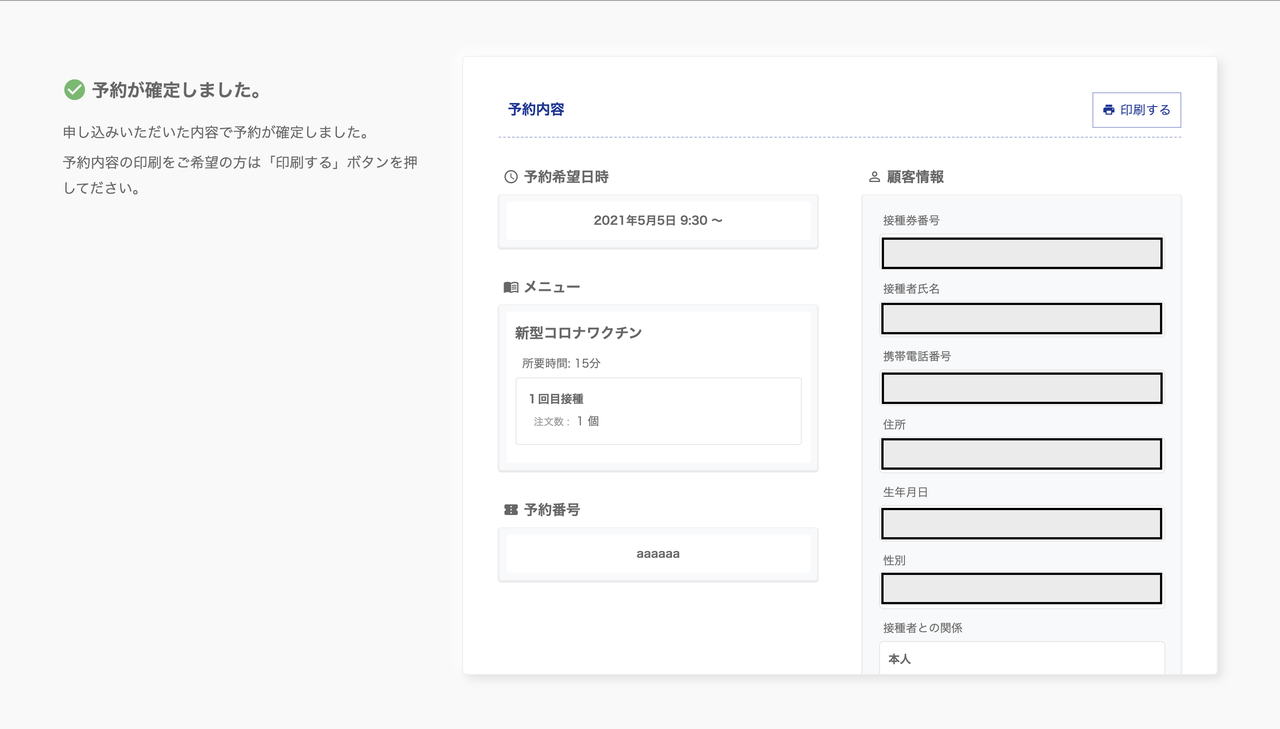The height and width of the screenshot is (729, 1280).
Task: Click the 本人 relationship field
Action: [x=1021, y=659]
